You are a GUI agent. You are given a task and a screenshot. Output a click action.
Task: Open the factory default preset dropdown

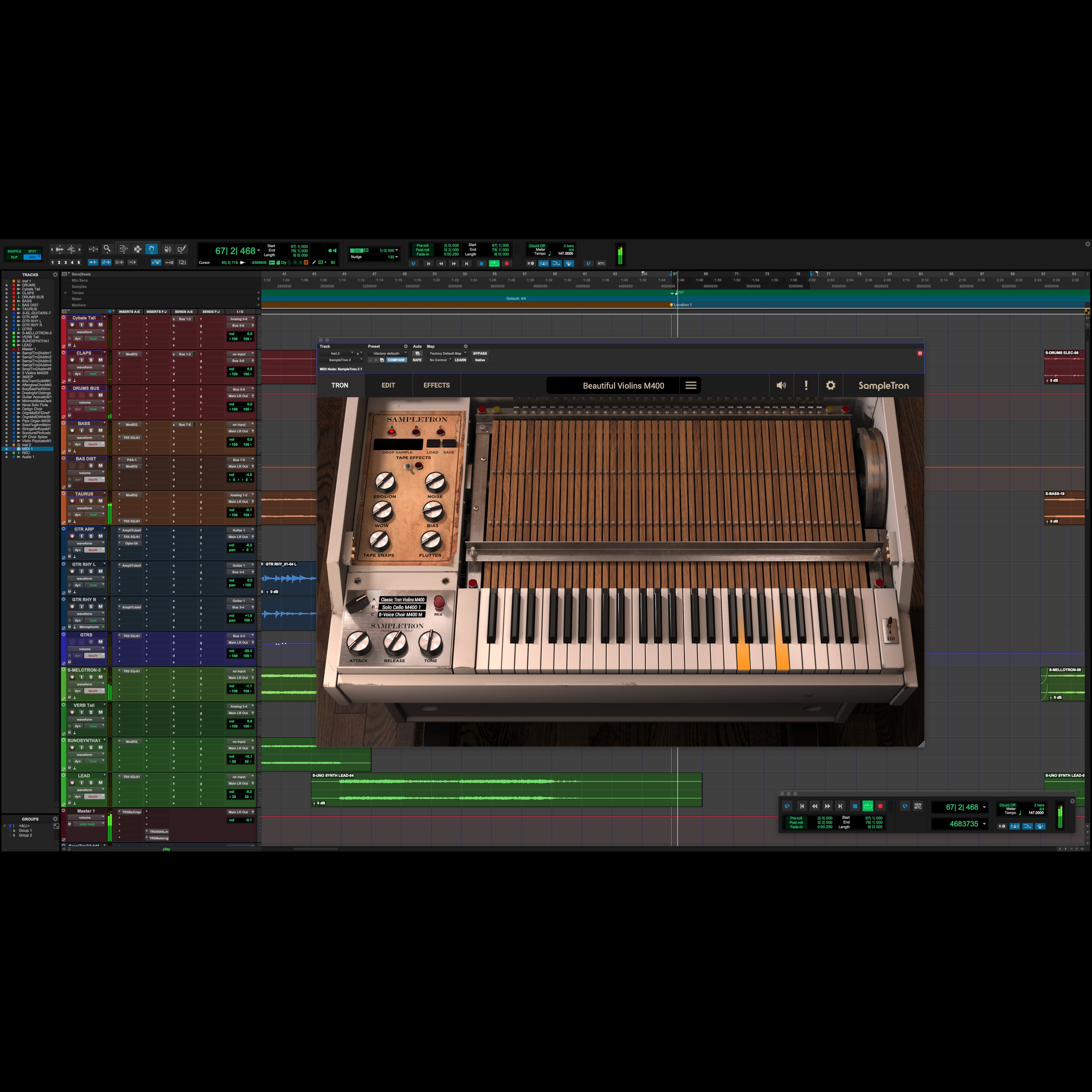(387, 353)
